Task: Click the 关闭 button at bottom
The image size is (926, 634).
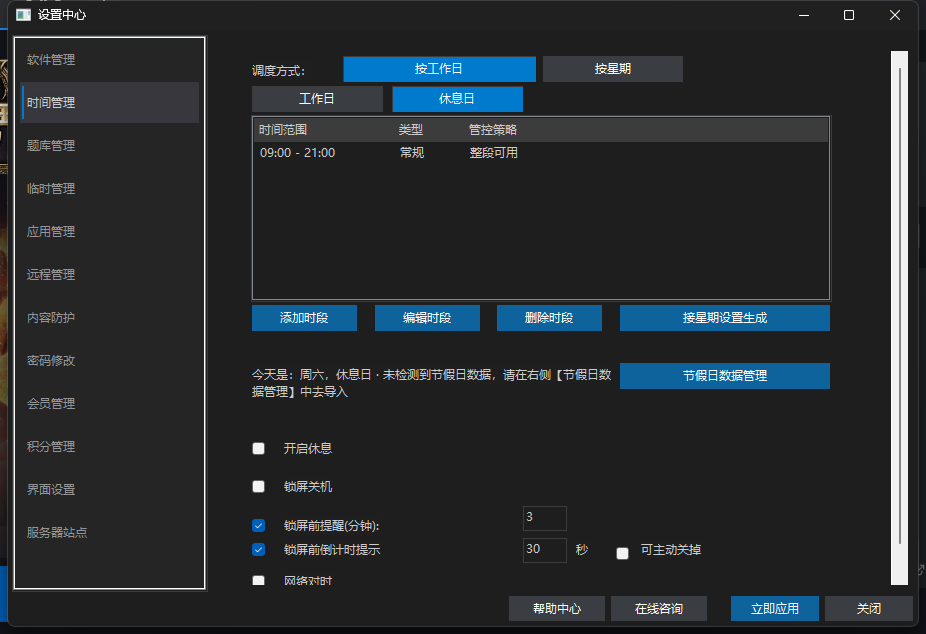Action: (x=869, y=609)
